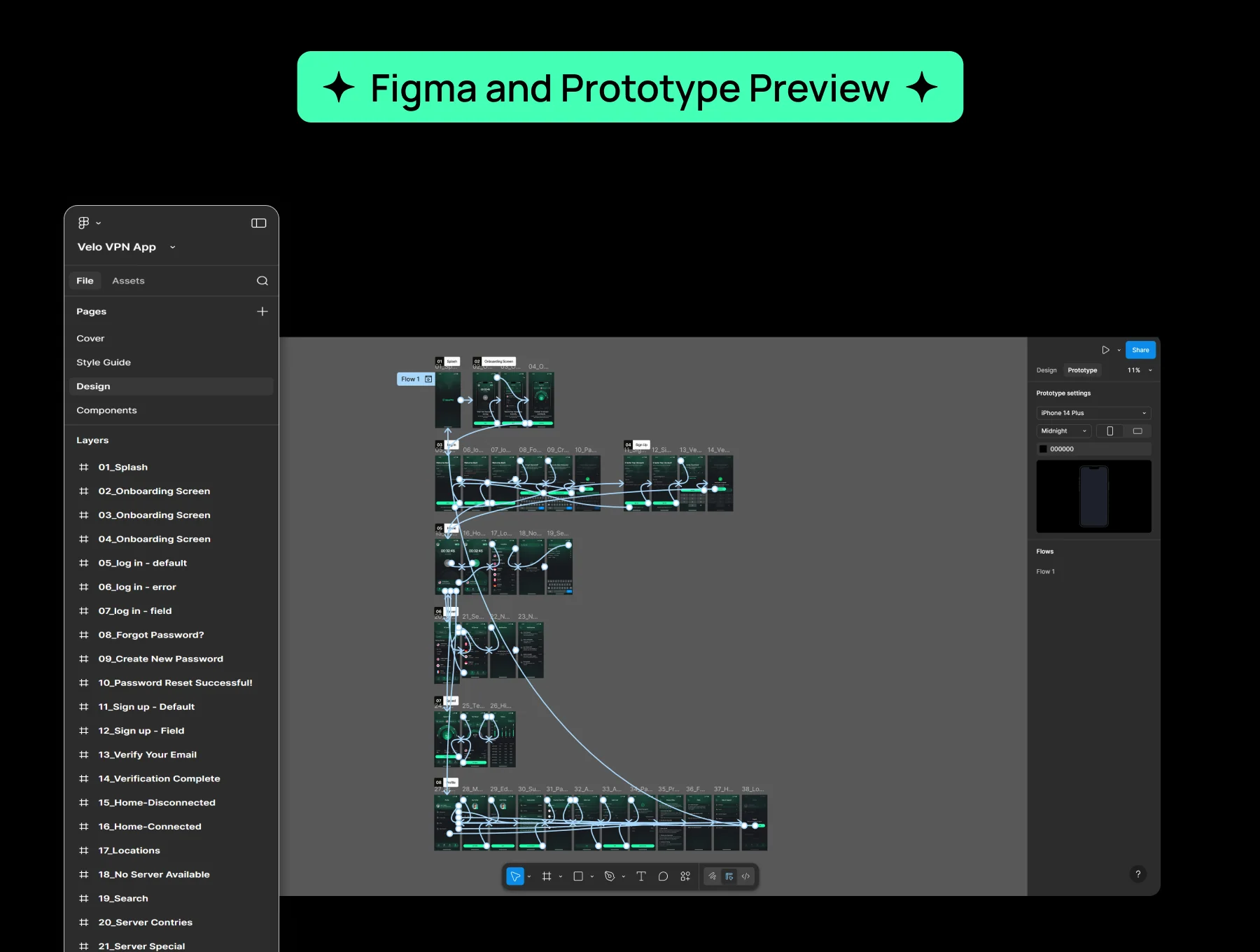Select the Pen tool
The image size is (1260, 952).
(610, 876)
